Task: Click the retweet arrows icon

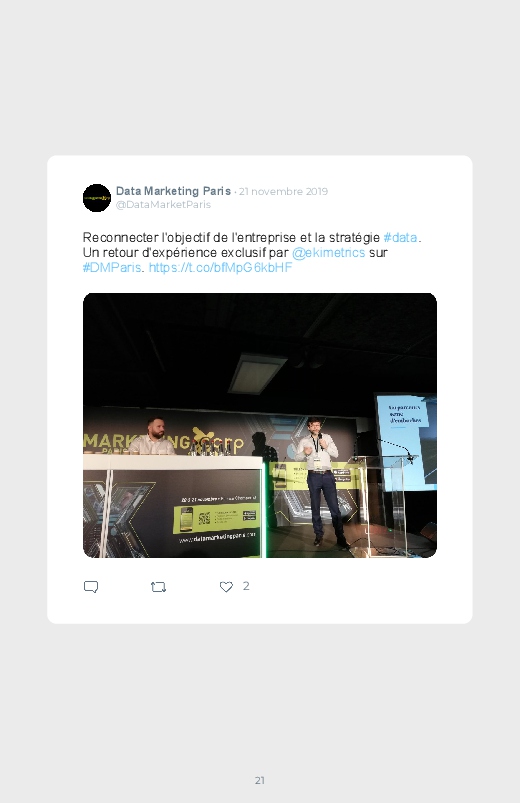Action: [158, 587]
